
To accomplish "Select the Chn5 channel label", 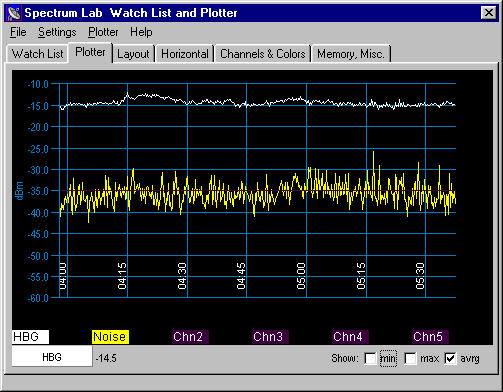I will [x=430, y=337].
